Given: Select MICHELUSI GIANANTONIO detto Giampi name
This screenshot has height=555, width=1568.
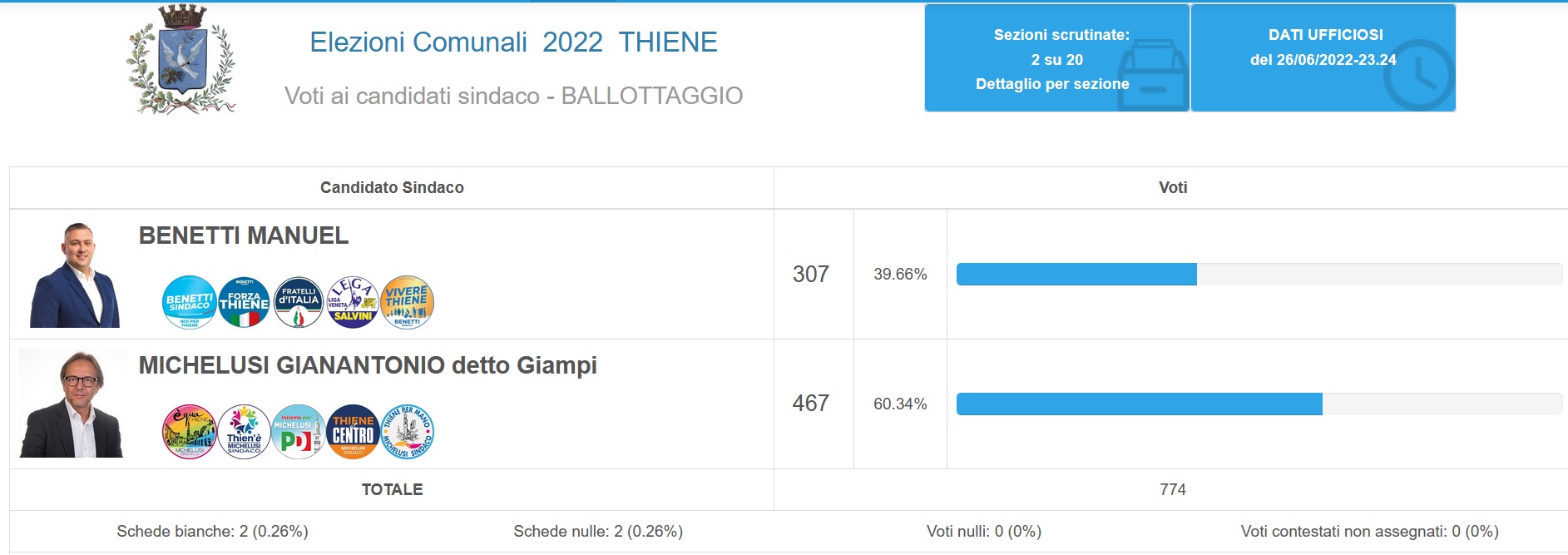Looking at the screenshot, I should coord(368,365).
